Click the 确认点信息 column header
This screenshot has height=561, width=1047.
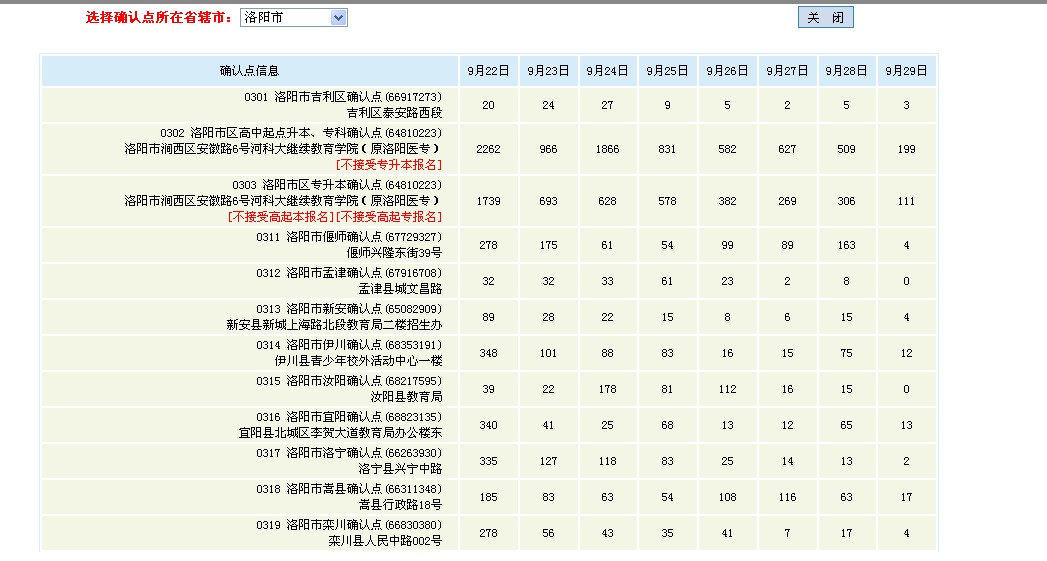(249, 71)
